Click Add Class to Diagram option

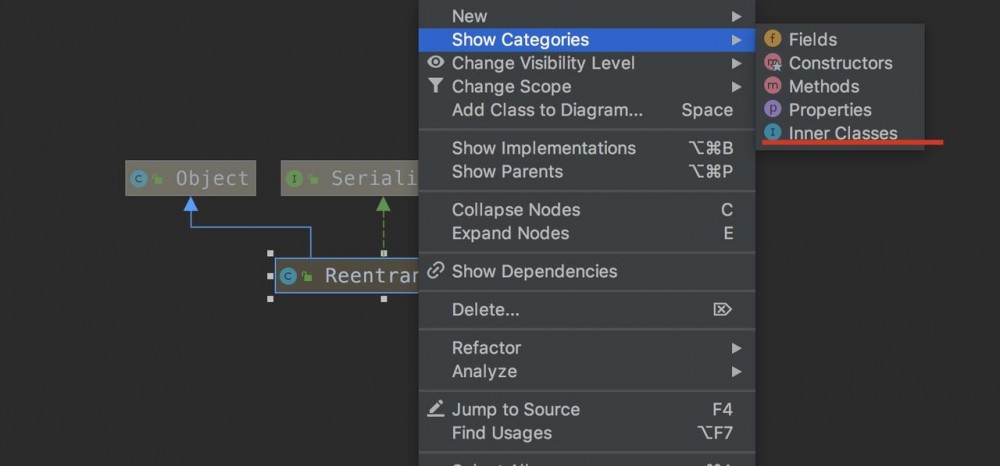point(547,110)
